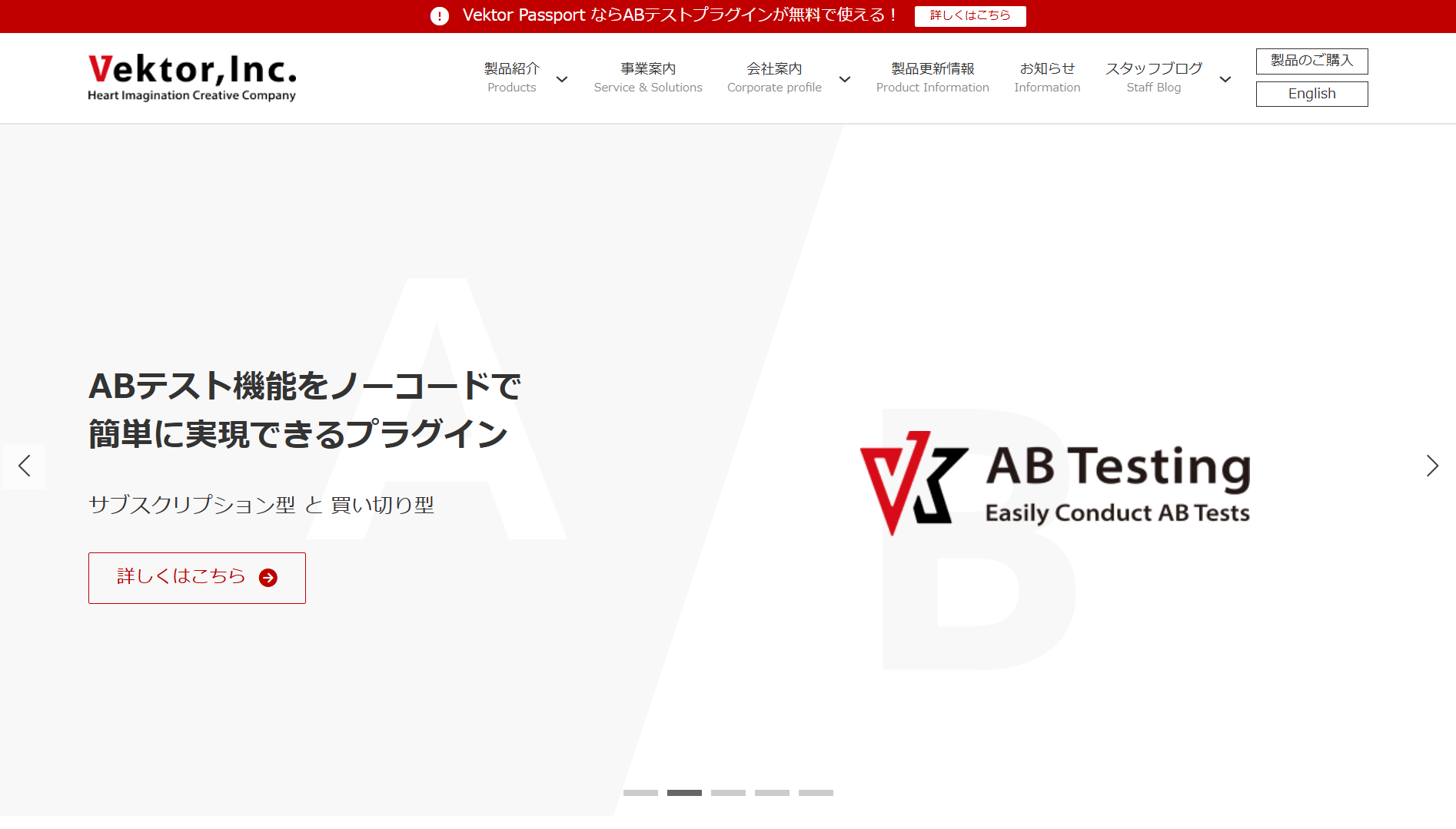Select the active second carousel indicator
The height and width of the screenshot is (829, 1456).
(684, 792)
